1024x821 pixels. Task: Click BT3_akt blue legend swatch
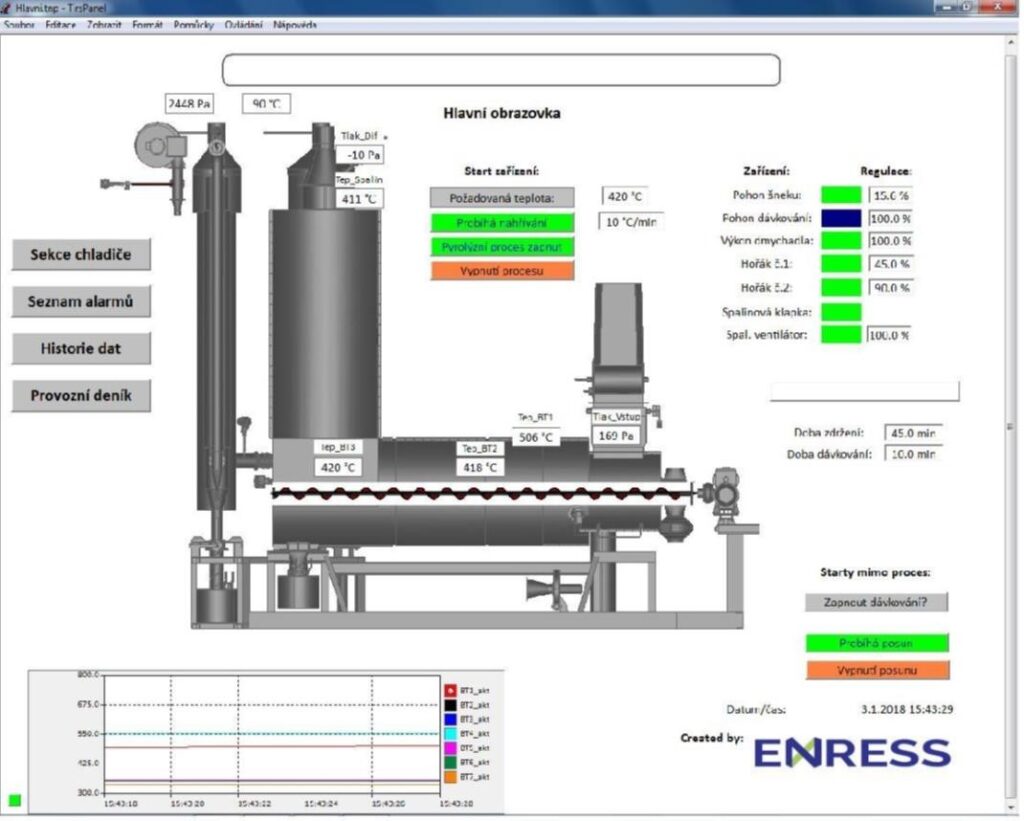tap(450, 719)
